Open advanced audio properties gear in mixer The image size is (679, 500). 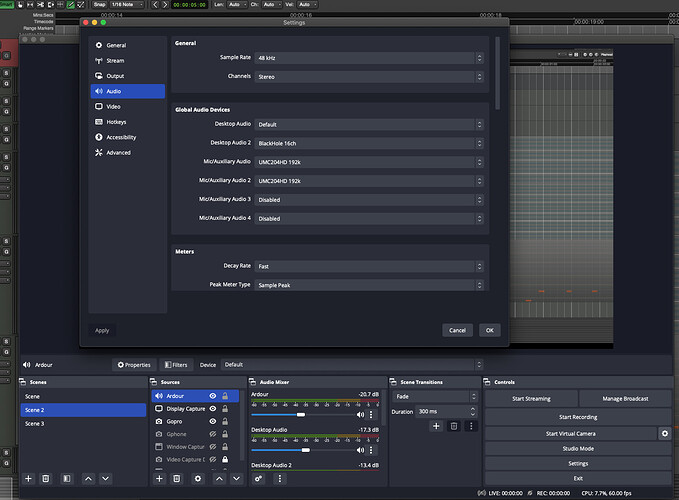pos(259,480)
